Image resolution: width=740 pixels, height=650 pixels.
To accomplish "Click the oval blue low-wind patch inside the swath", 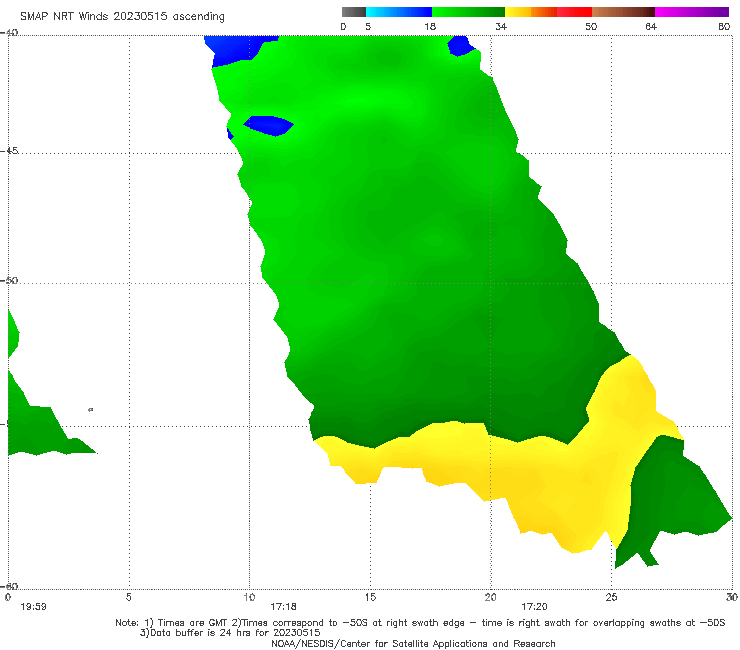I will pos(269,126).
